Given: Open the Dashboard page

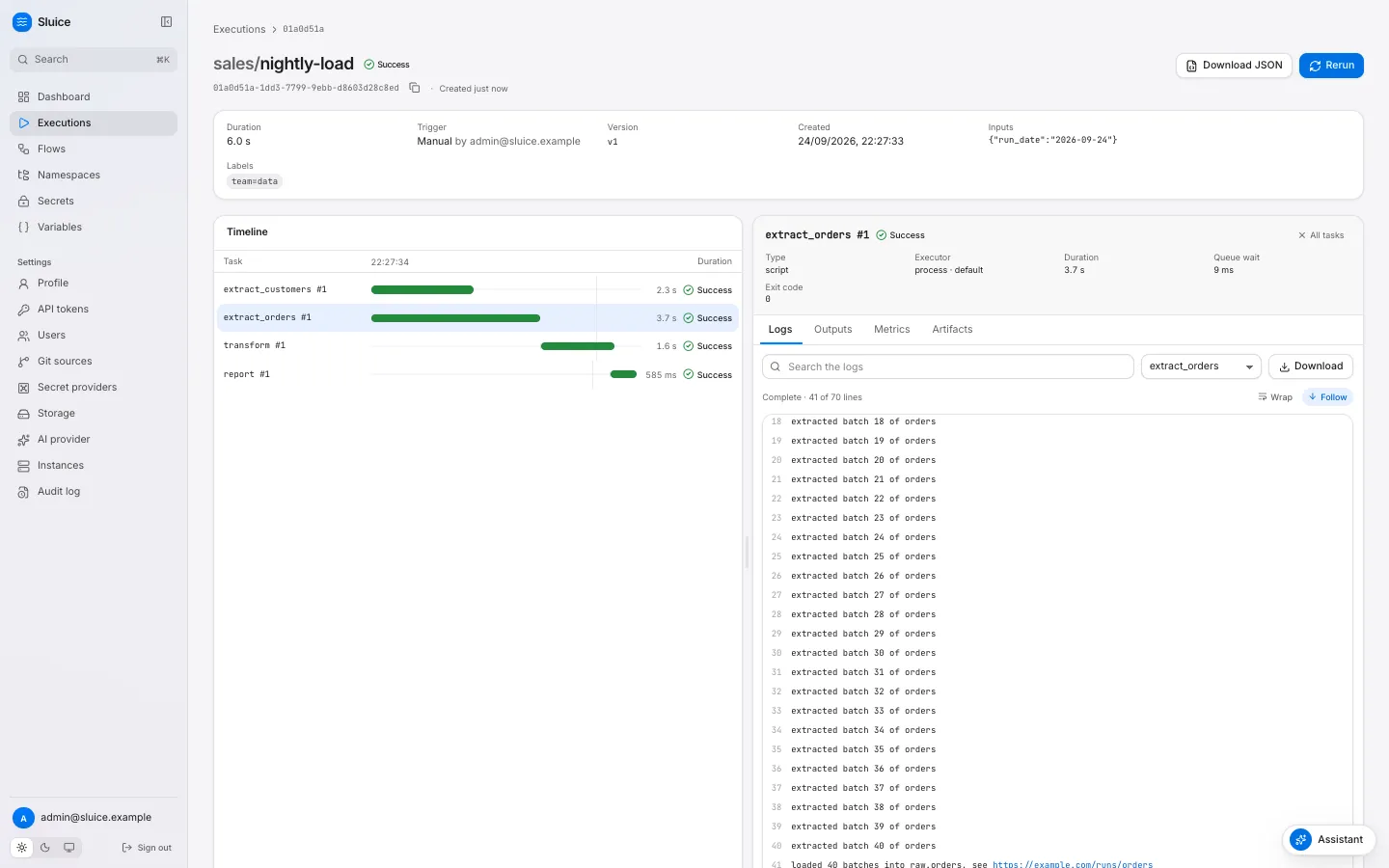Looking at the screenshot, I should pos(94,96).
